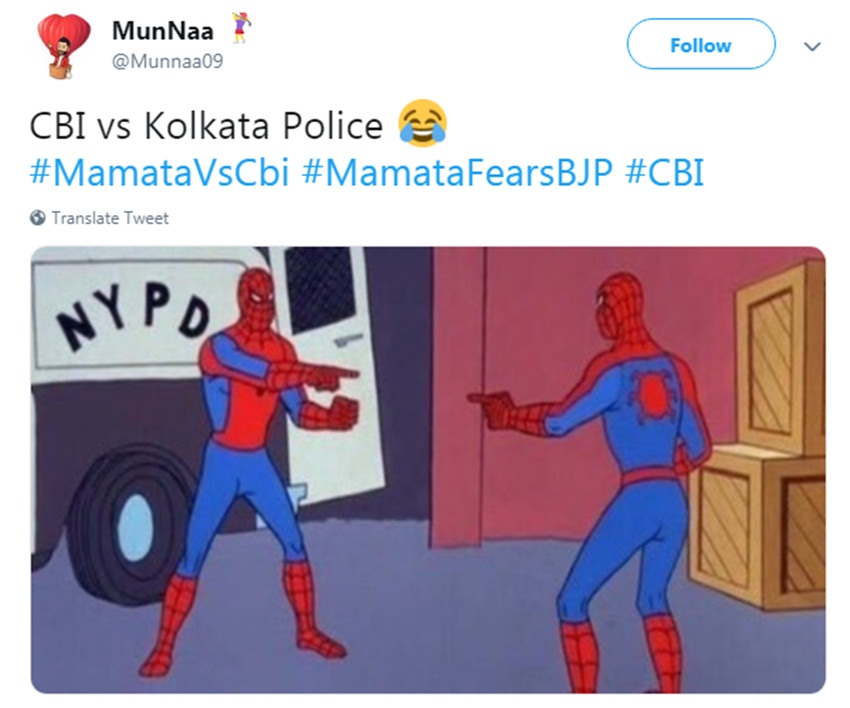Open MunNaa's profile avatar picture

point(63,47)
